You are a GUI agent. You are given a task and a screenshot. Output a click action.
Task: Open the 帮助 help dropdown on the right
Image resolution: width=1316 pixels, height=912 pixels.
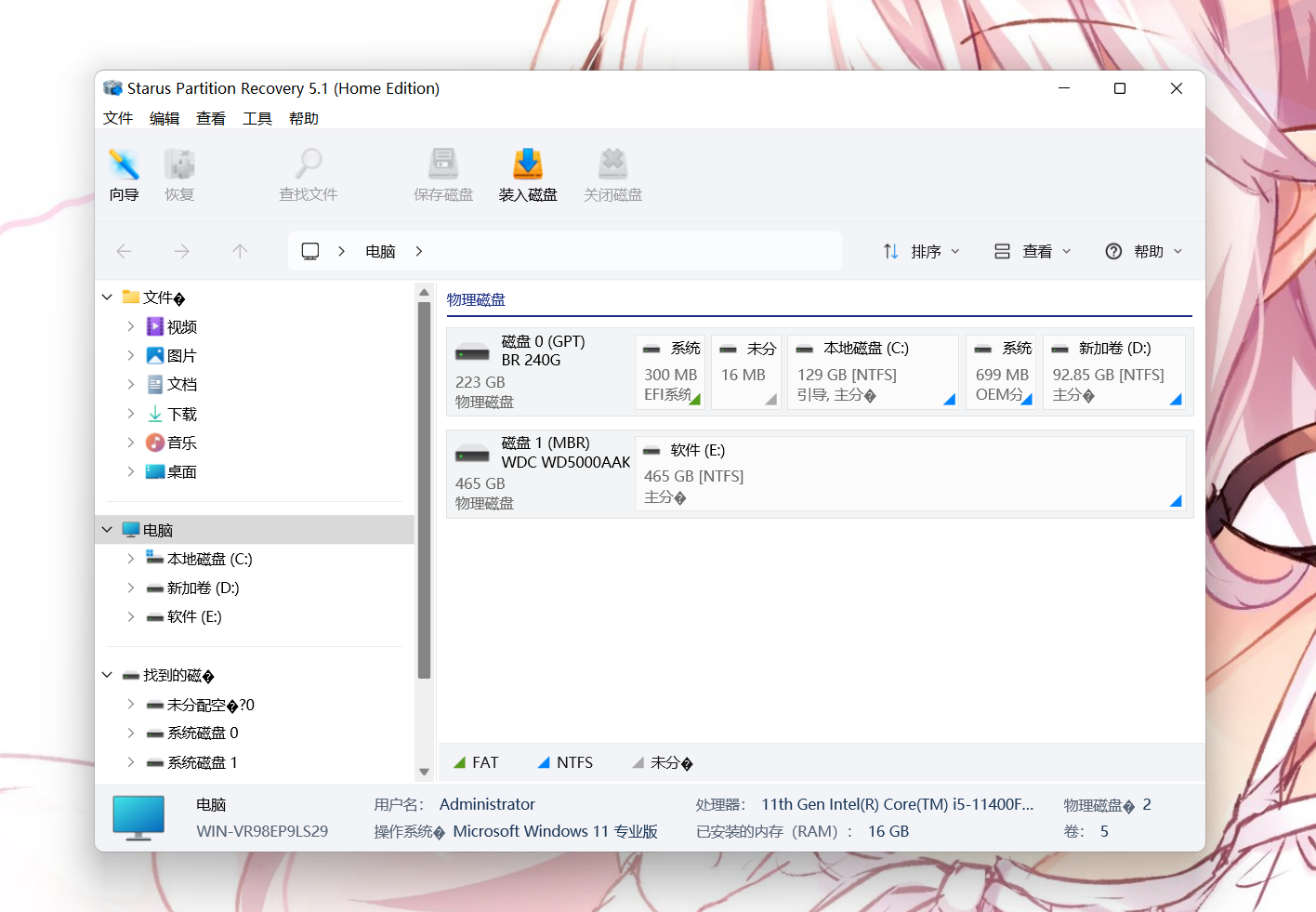(x=1144, y=251)
